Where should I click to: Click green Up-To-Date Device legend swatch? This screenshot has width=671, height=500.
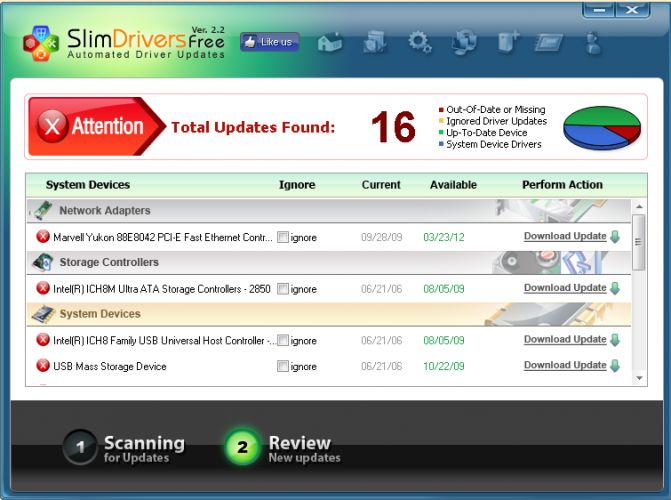tap(441, 133)
